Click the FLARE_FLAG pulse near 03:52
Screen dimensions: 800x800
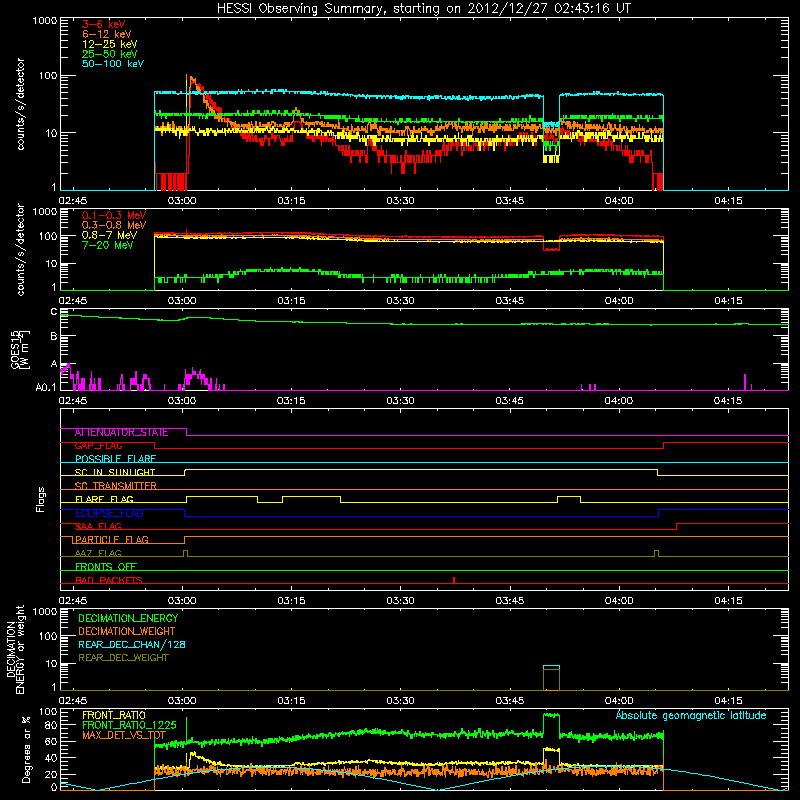point(569,499)
